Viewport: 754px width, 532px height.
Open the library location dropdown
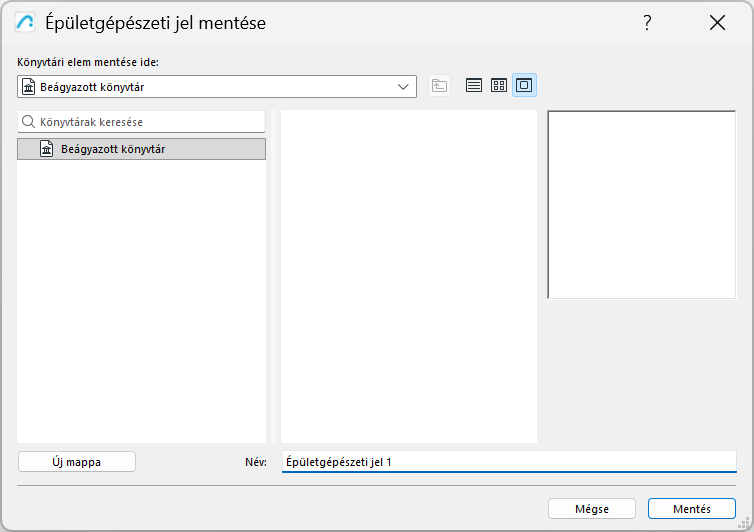coord(404,87)
